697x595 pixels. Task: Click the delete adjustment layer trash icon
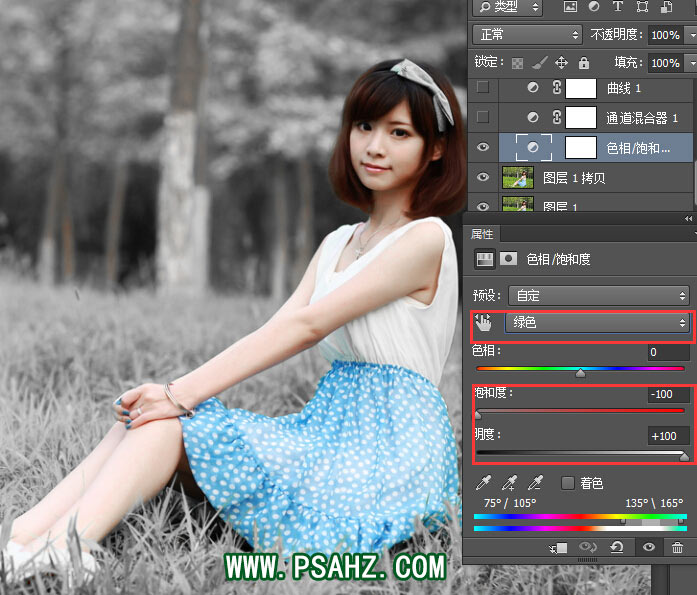(678, 548)
